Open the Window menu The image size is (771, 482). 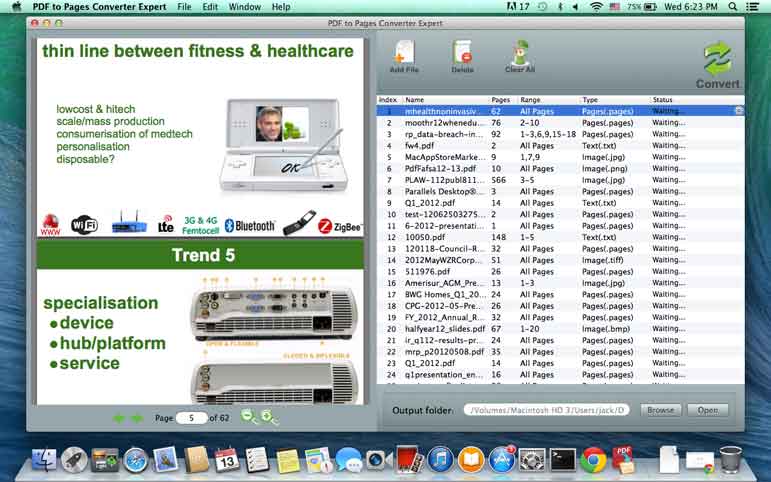point(244,7)
